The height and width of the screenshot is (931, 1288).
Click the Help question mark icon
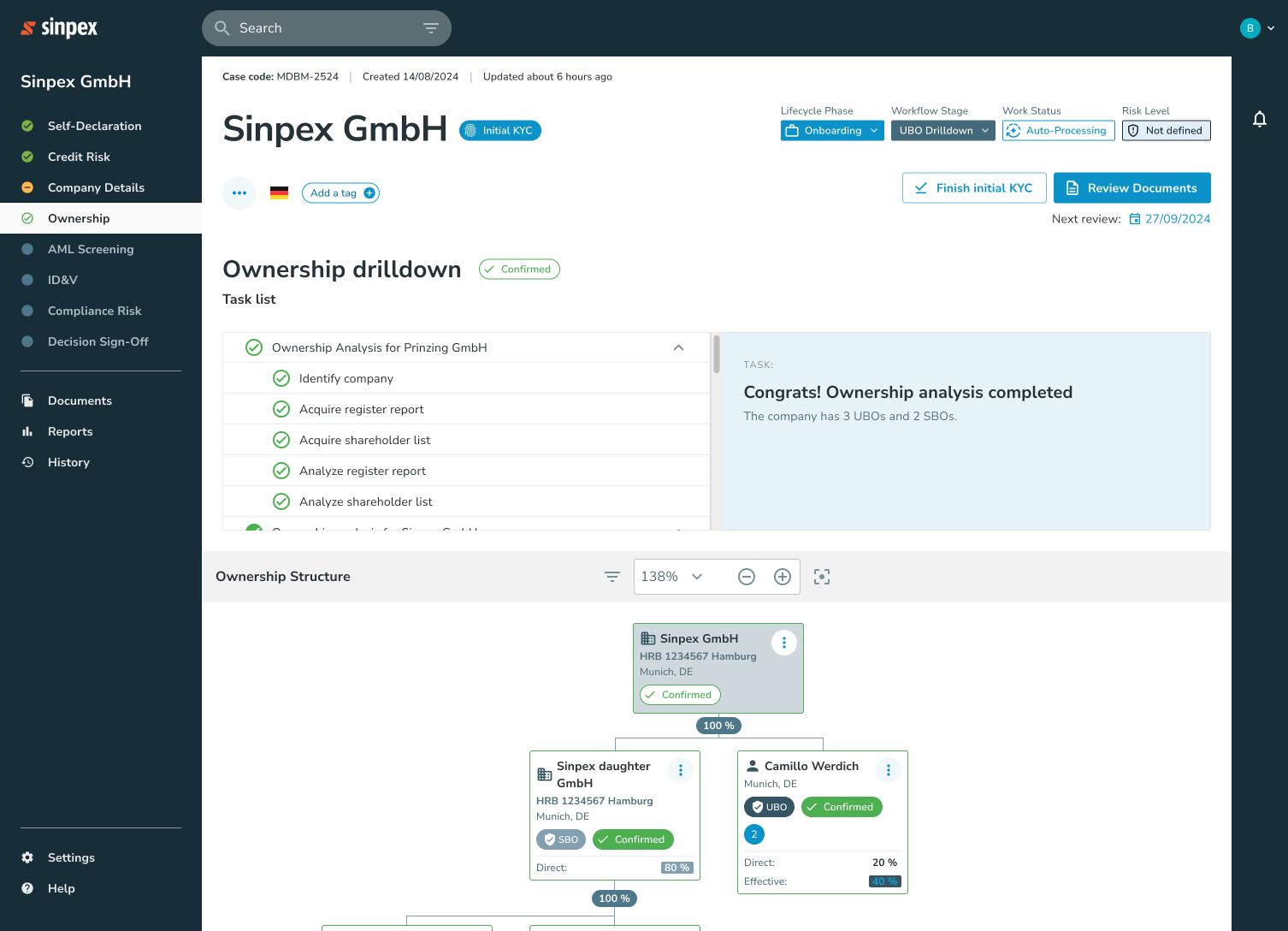point(27,888)
